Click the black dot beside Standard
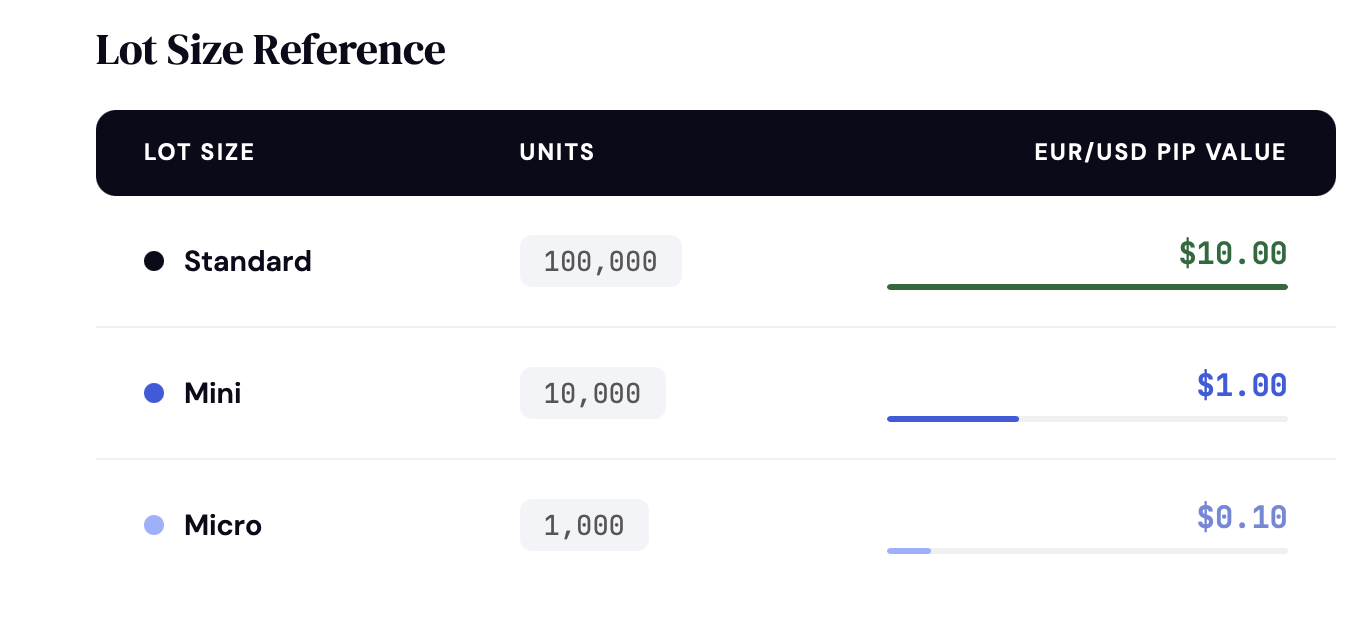 154,261
